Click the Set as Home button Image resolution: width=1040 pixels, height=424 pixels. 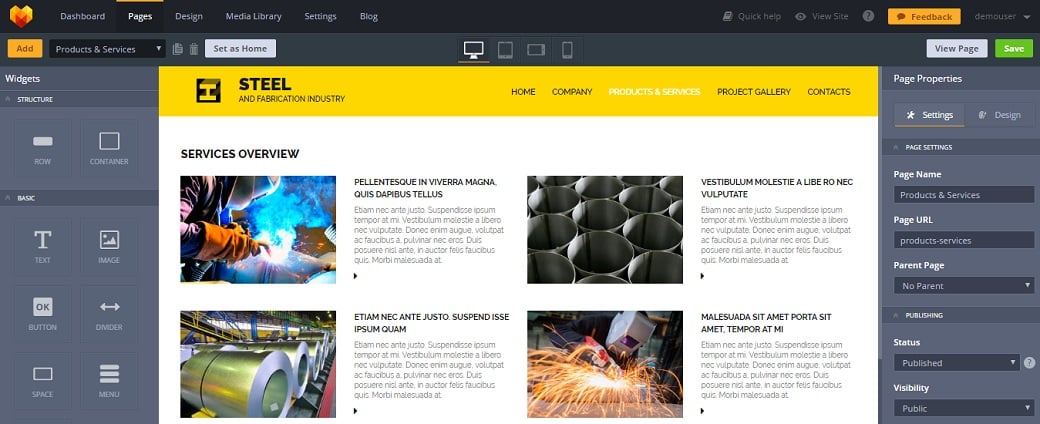[x=240, y=48]
